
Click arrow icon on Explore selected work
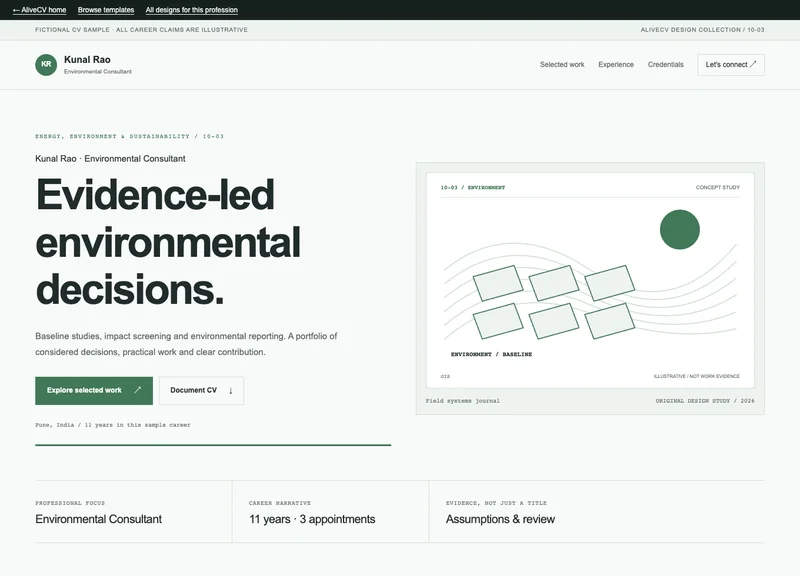point(137,390)
